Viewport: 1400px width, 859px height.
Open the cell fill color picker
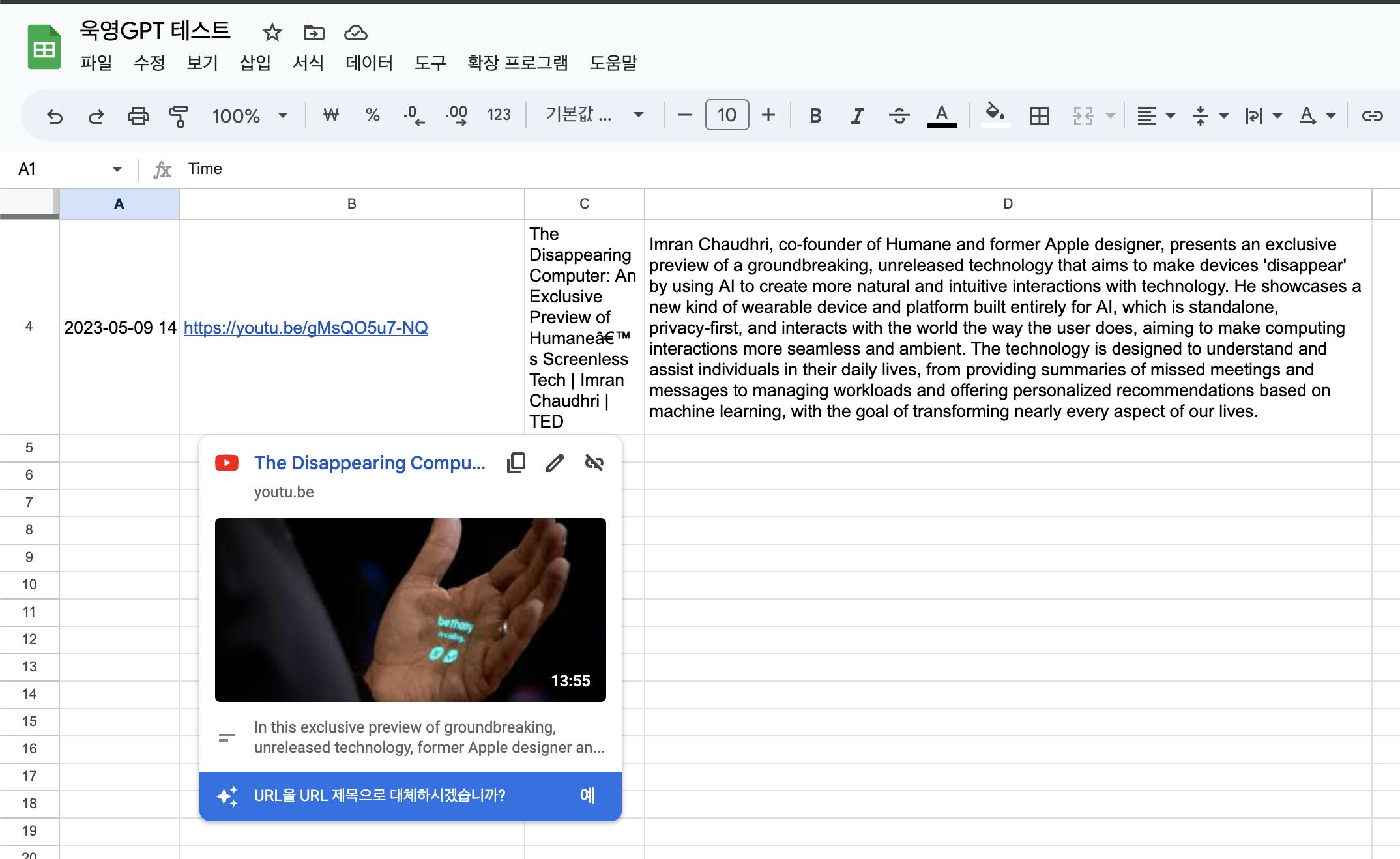coord(995,115)
